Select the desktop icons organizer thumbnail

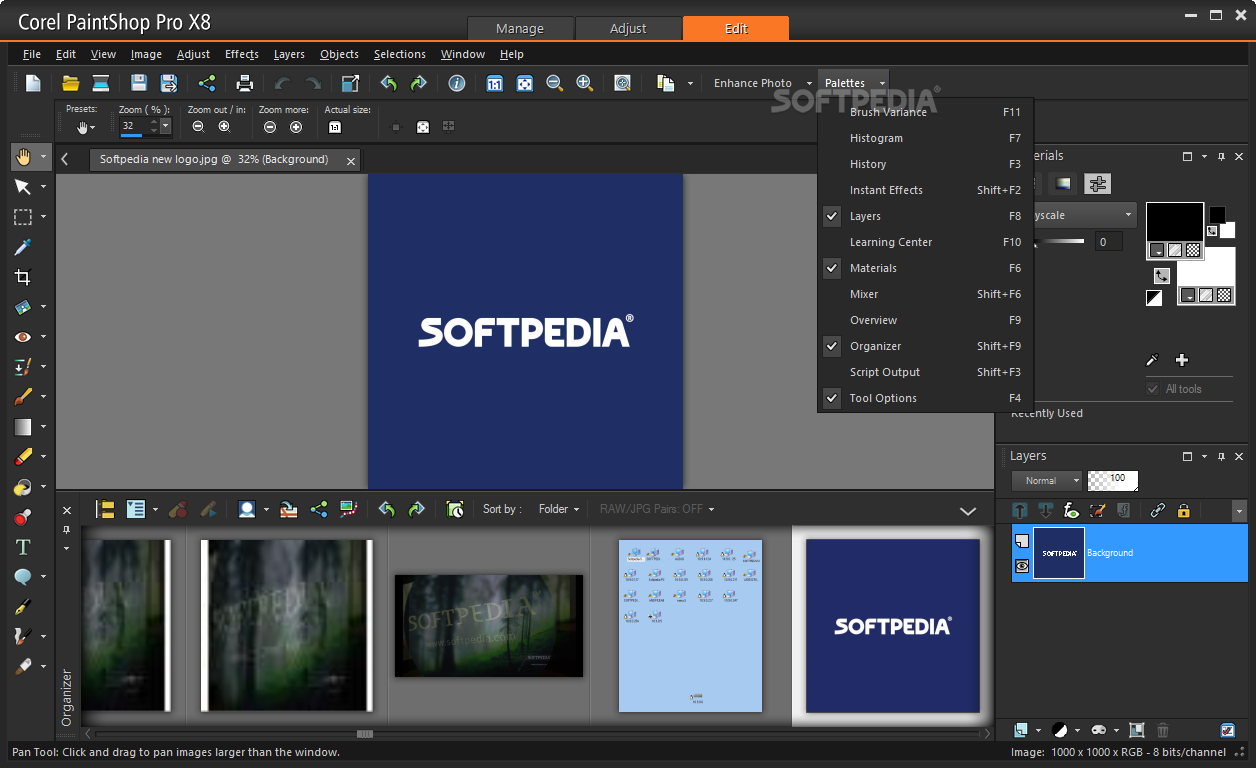[x=690, y=626]
